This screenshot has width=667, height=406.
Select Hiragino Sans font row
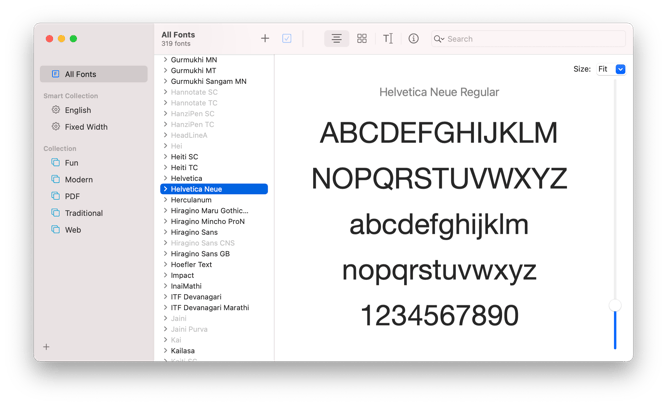point(214,232)
